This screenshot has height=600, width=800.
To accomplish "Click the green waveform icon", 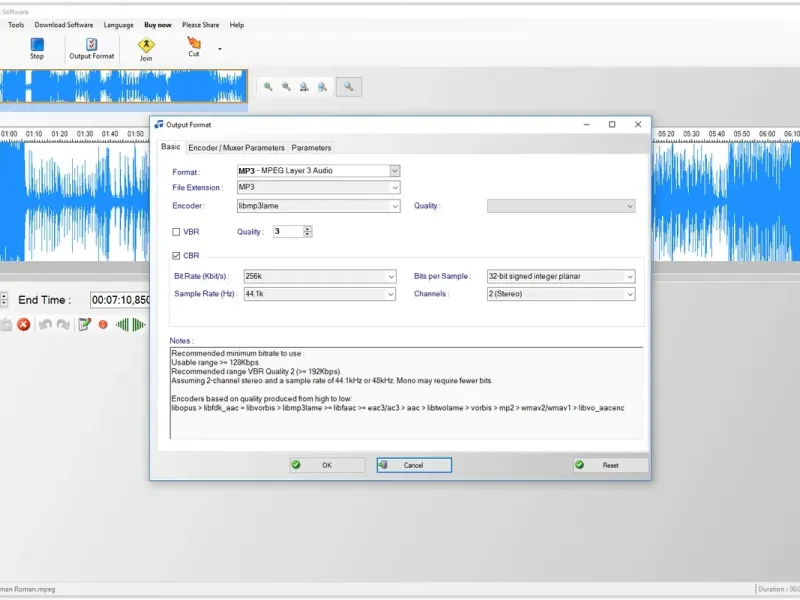I will (130, 324).
